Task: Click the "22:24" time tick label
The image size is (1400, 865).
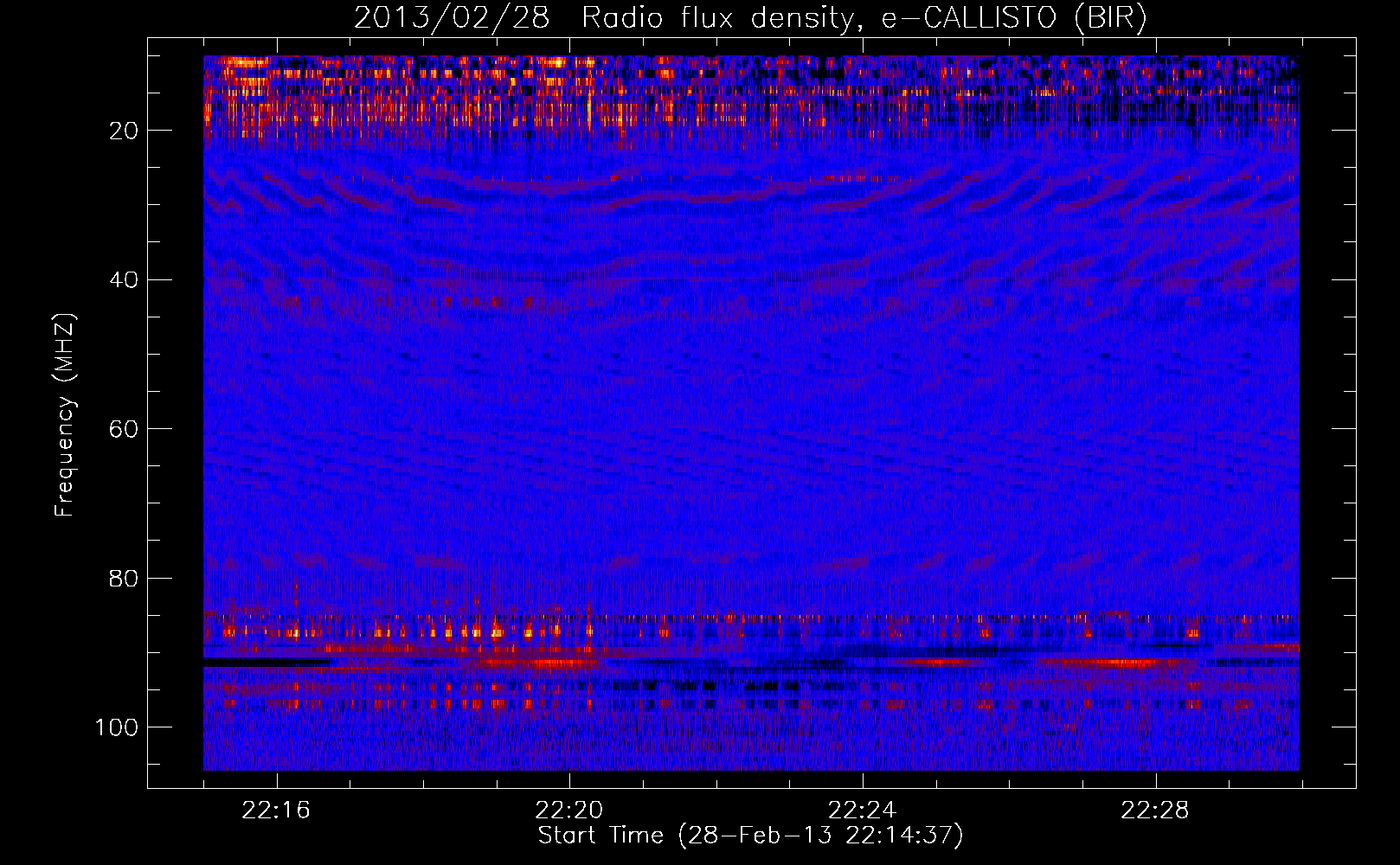Action: click(862, 811)
